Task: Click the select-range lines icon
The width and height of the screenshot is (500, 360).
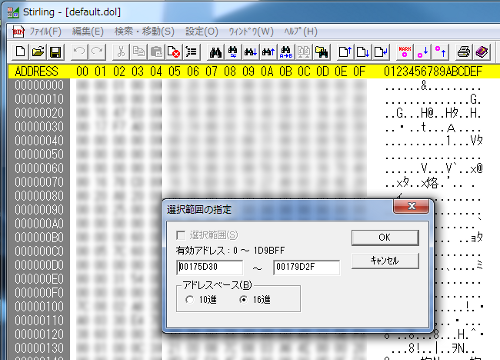Action: [191, 52]
